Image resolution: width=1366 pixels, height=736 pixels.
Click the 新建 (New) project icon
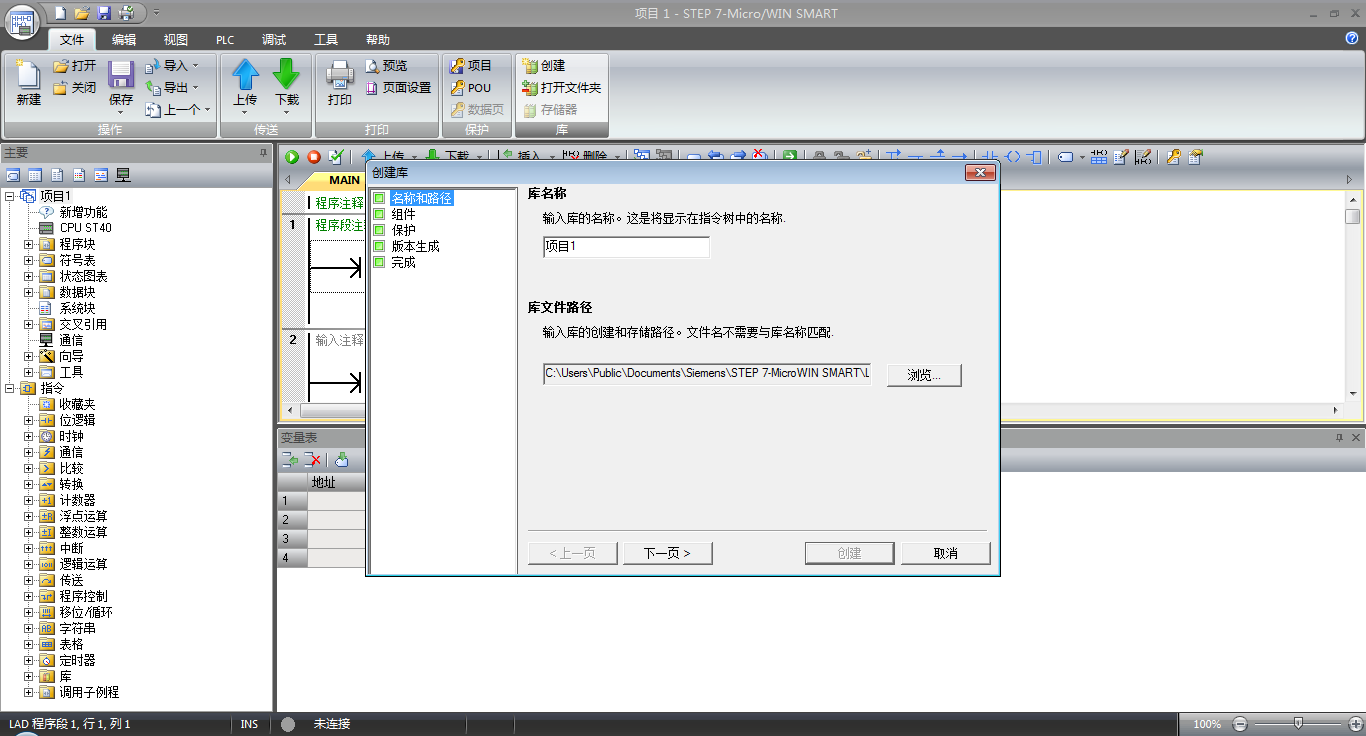coord(28,76)
